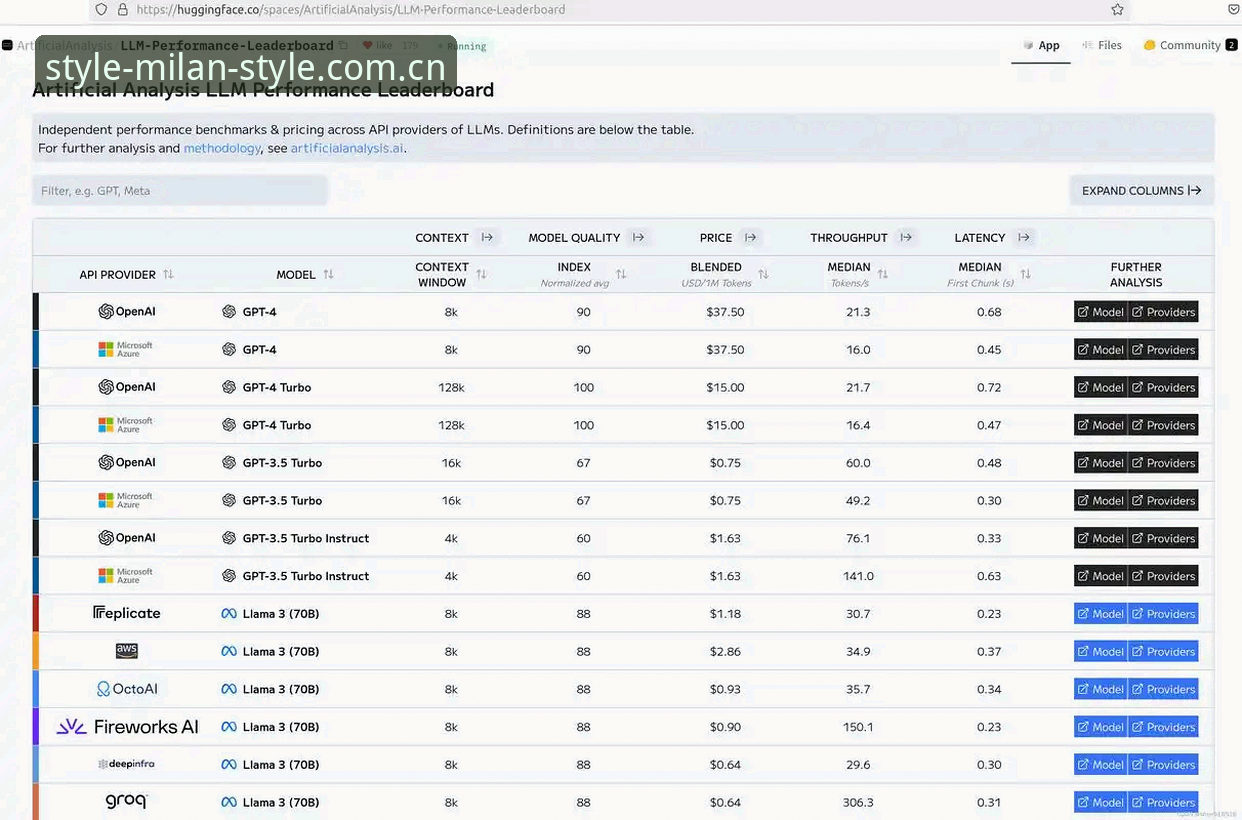Sort by Model column arrows
This screenshot has width=1242, height=820.
click(328, 275)
